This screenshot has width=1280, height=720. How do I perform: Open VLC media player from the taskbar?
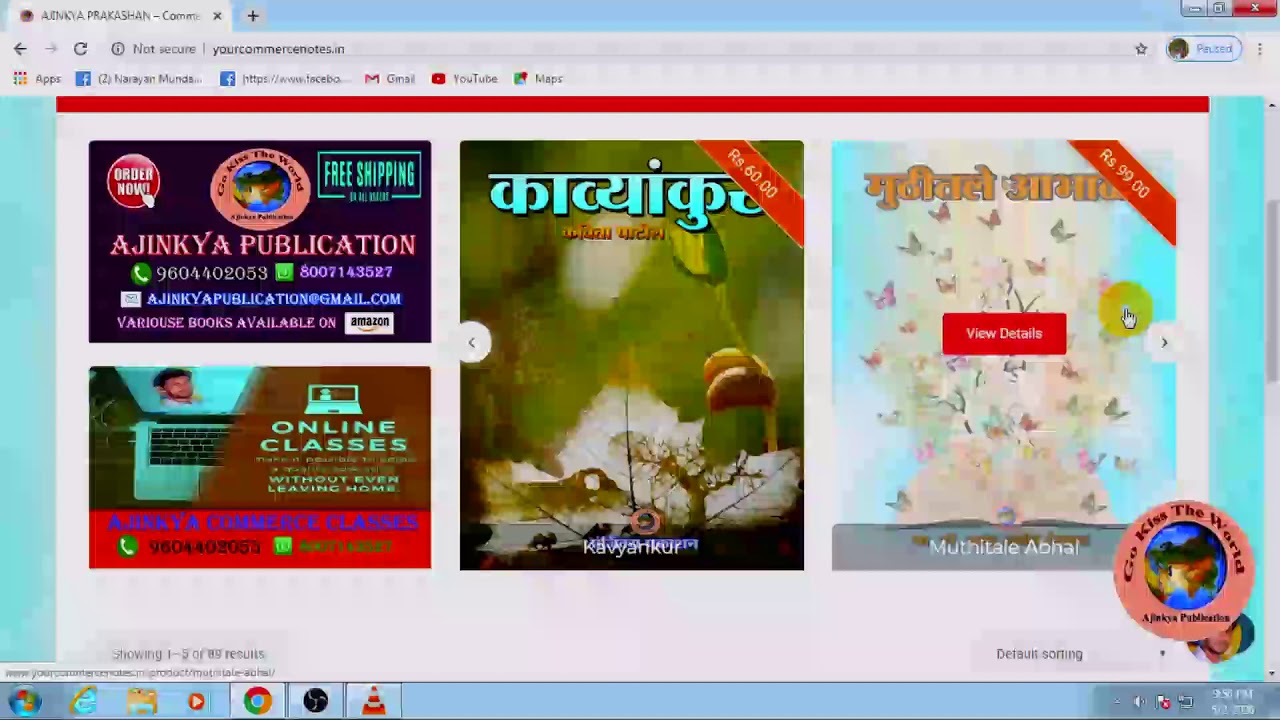coord(374,702)
